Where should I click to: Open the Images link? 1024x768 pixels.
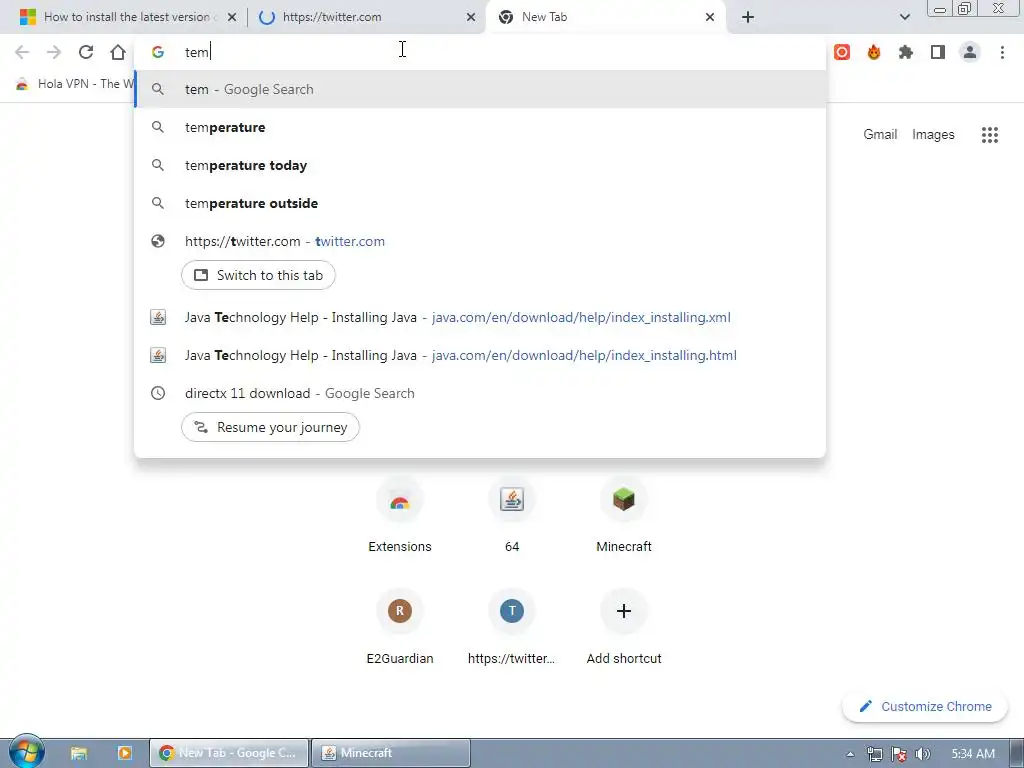(x=933, y=135)
